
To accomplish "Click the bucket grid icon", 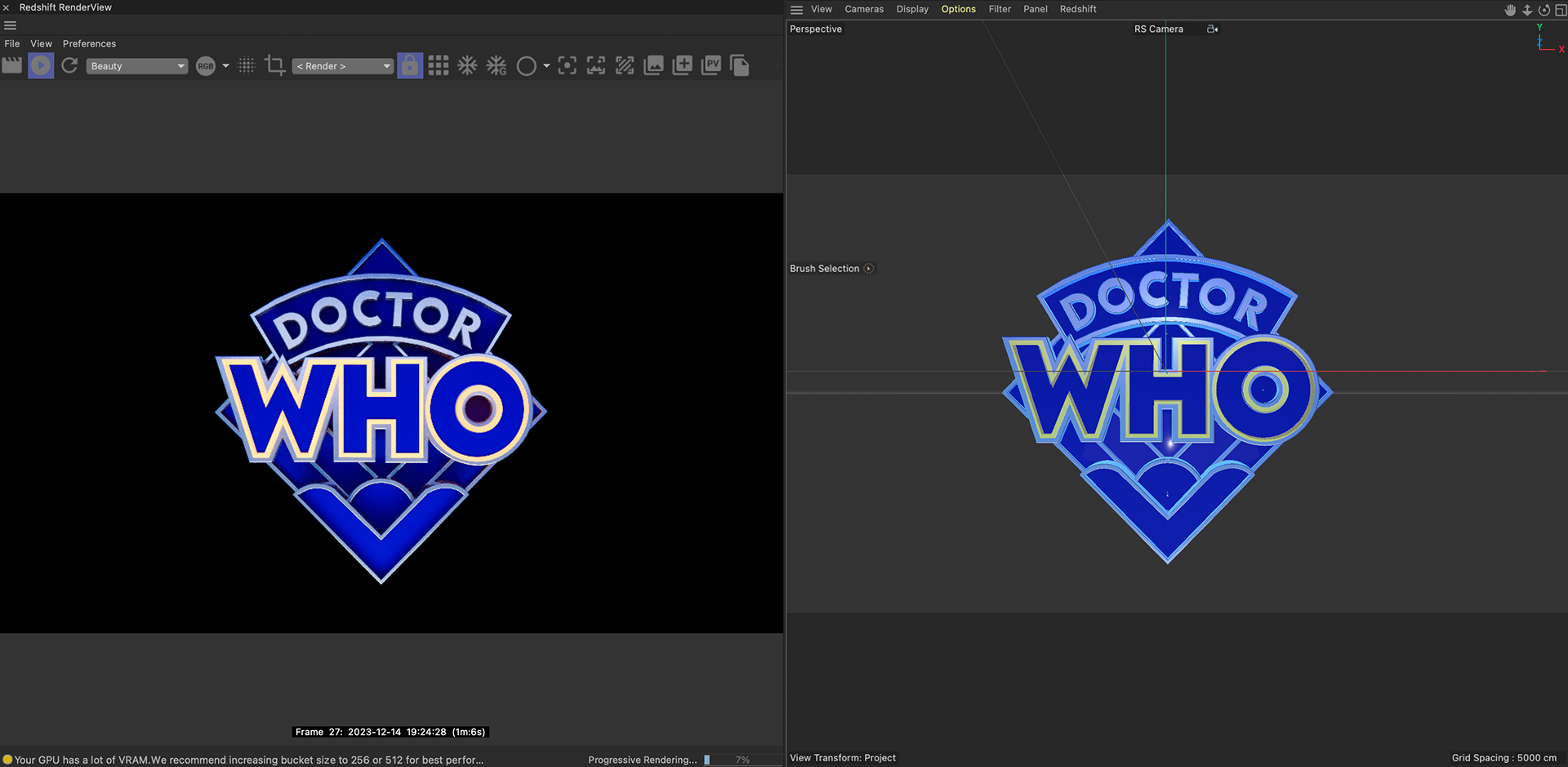I will coord(439,65).
